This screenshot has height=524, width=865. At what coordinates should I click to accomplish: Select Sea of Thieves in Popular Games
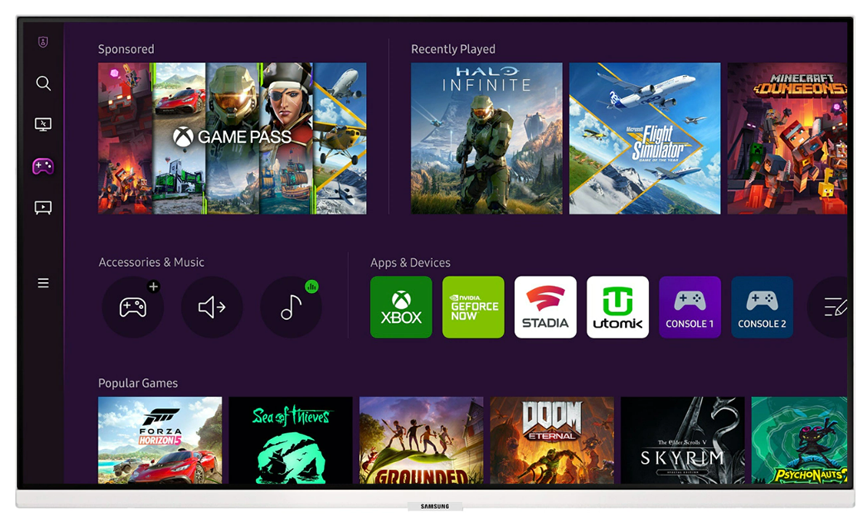pos(291,440)
